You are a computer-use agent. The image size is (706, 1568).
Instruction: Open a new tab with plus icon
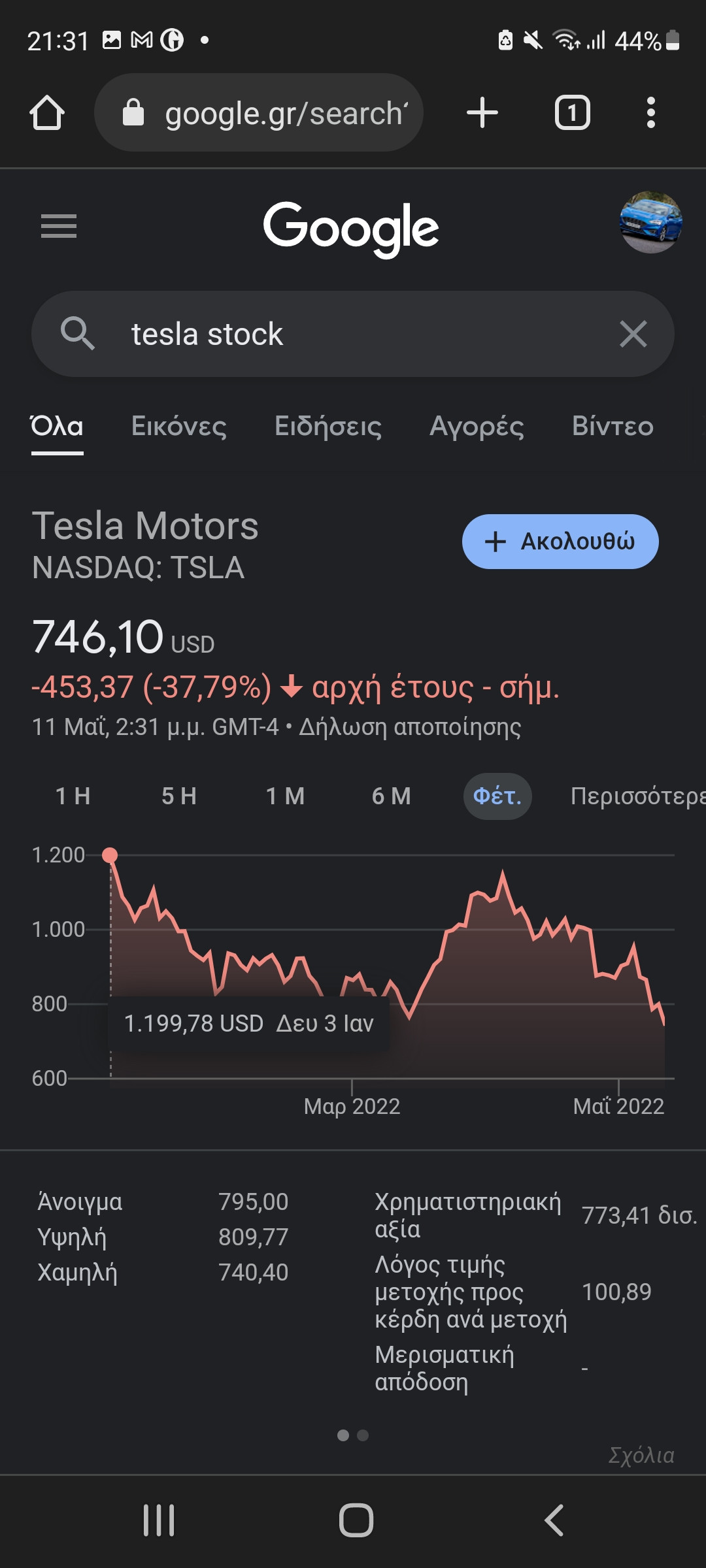click(x=482, y=112)
